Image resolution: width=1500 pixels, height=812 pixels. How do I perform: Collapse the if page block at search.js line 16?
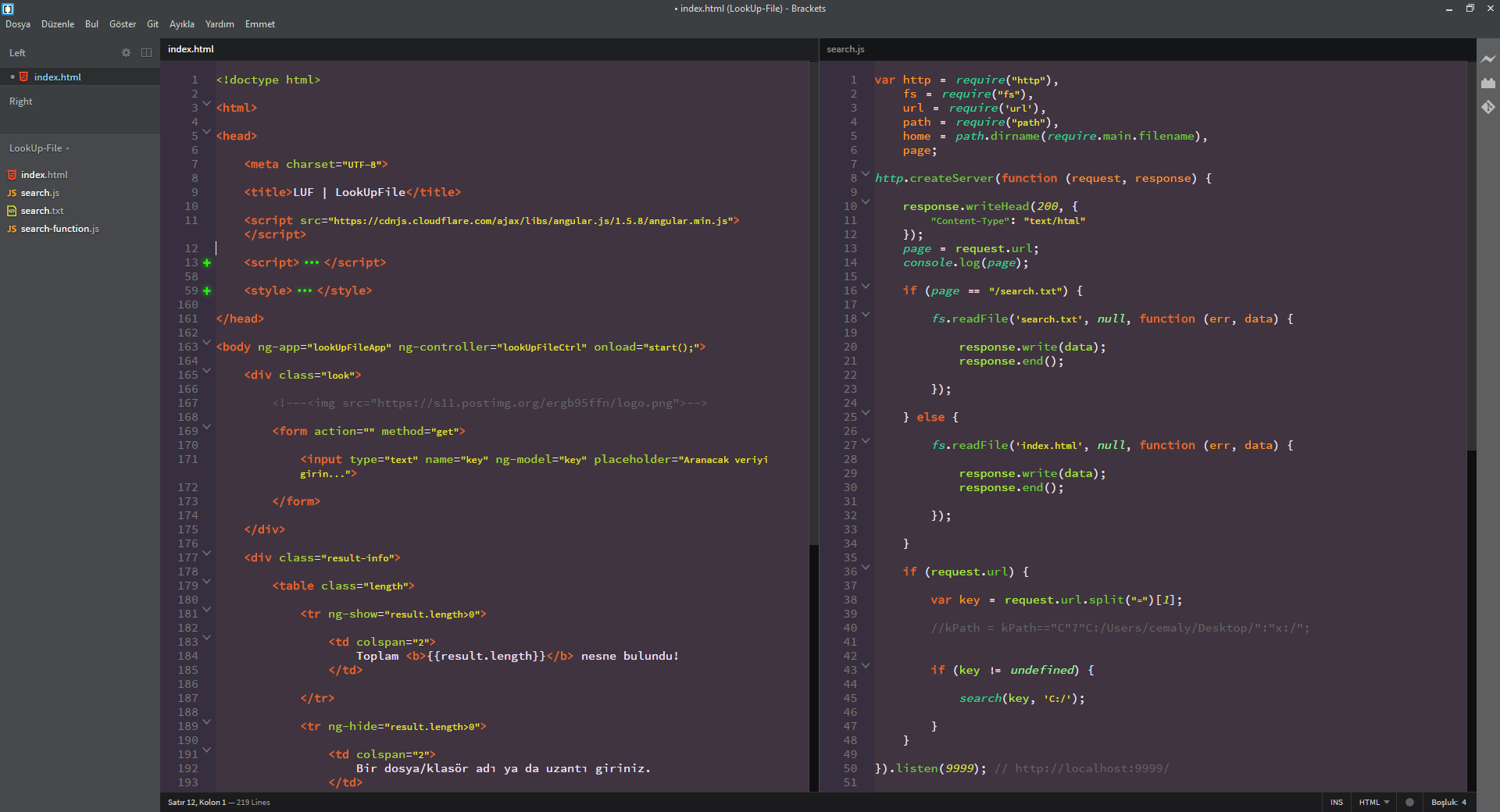[866, 286]
